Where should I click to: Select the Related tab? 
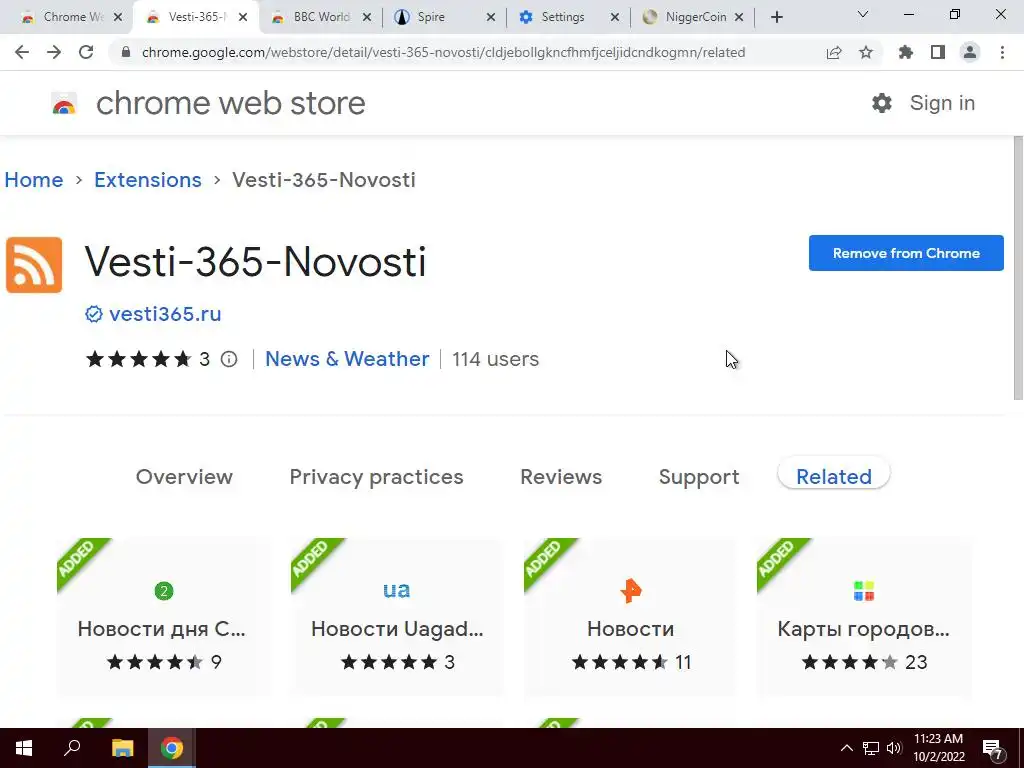pyautogui.click(x=833, y=475)
